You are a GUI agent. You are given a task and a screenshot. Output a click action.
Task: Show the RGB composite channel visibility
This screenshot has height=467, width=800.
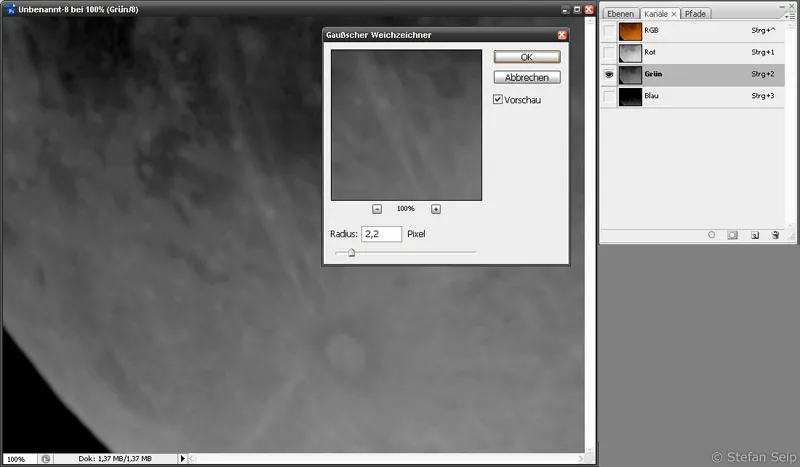point(609,31)
